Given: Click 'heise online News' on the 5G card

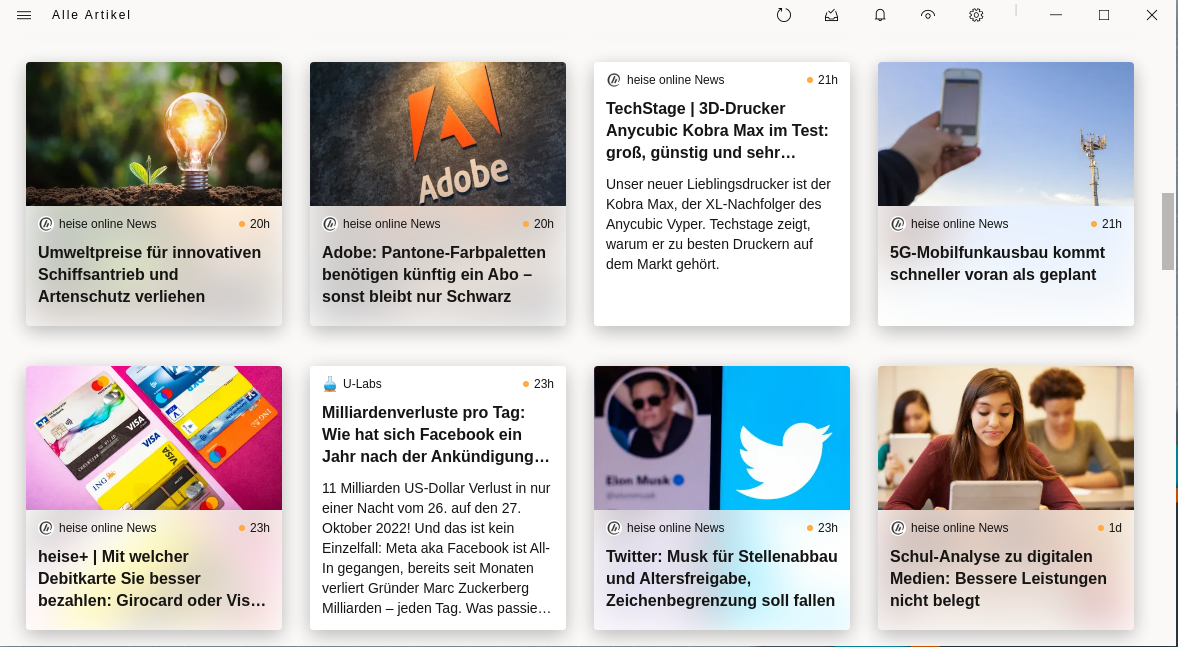Looking at the screenshot, I should click(x=960, y=224).
